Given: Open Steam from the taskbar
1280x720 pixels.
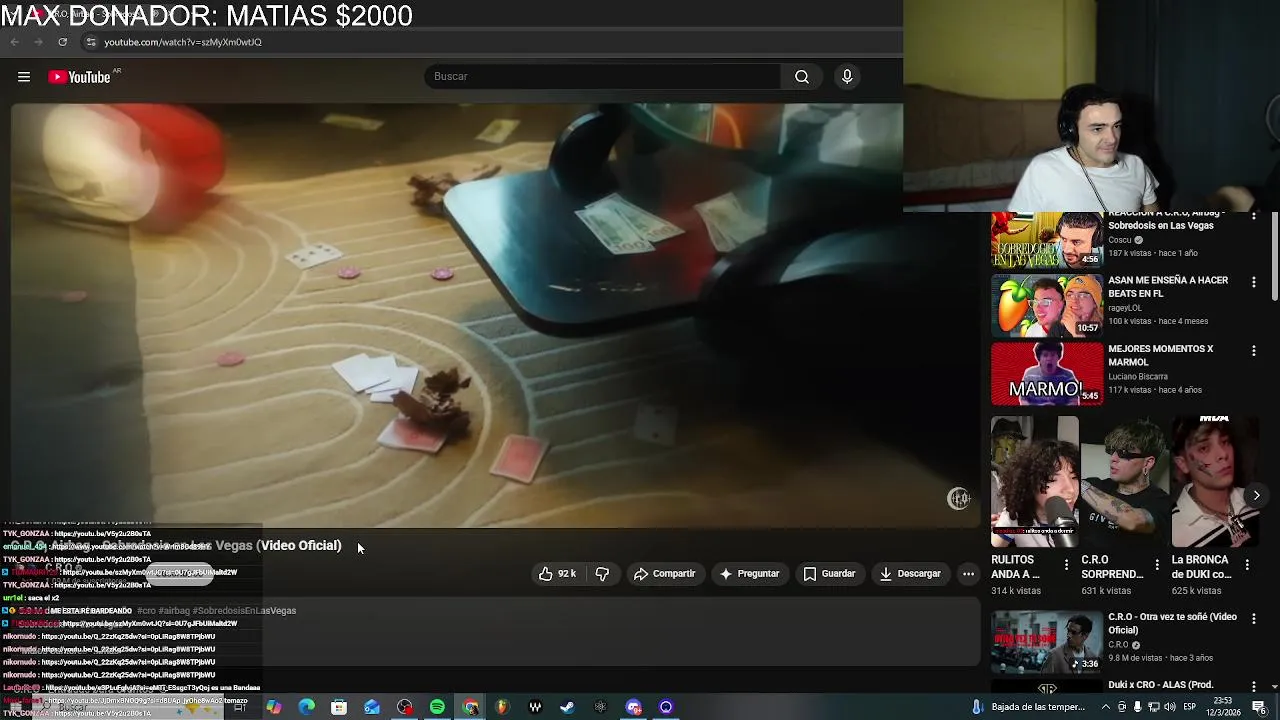Looking at the screenshot, I should tap(567, 707).
